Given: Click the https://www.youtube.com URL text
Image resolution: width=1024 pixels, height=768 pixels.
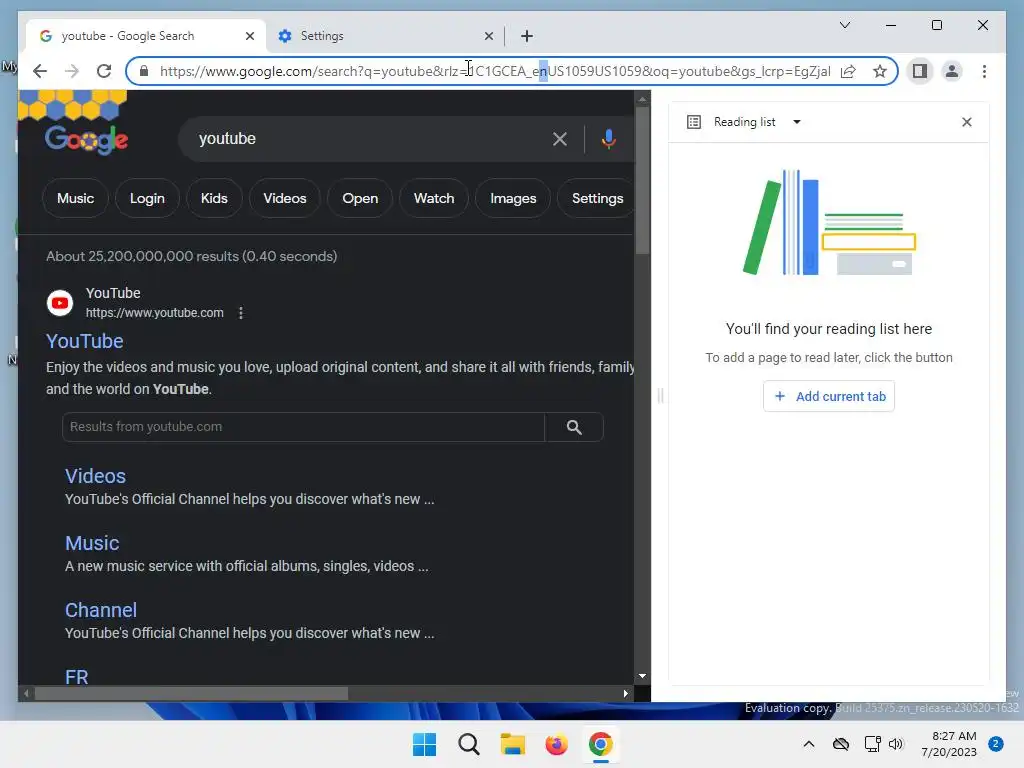Looking at the screenshot, I should coord(154,313).
